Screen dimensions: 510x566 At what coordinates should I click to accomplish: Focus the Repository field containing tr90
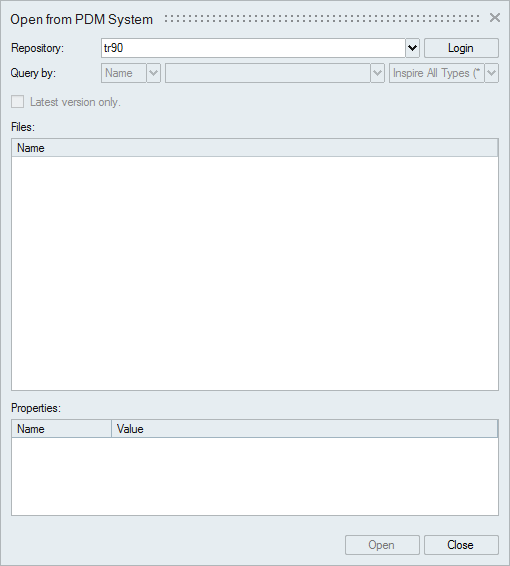(x=253, y=48)
